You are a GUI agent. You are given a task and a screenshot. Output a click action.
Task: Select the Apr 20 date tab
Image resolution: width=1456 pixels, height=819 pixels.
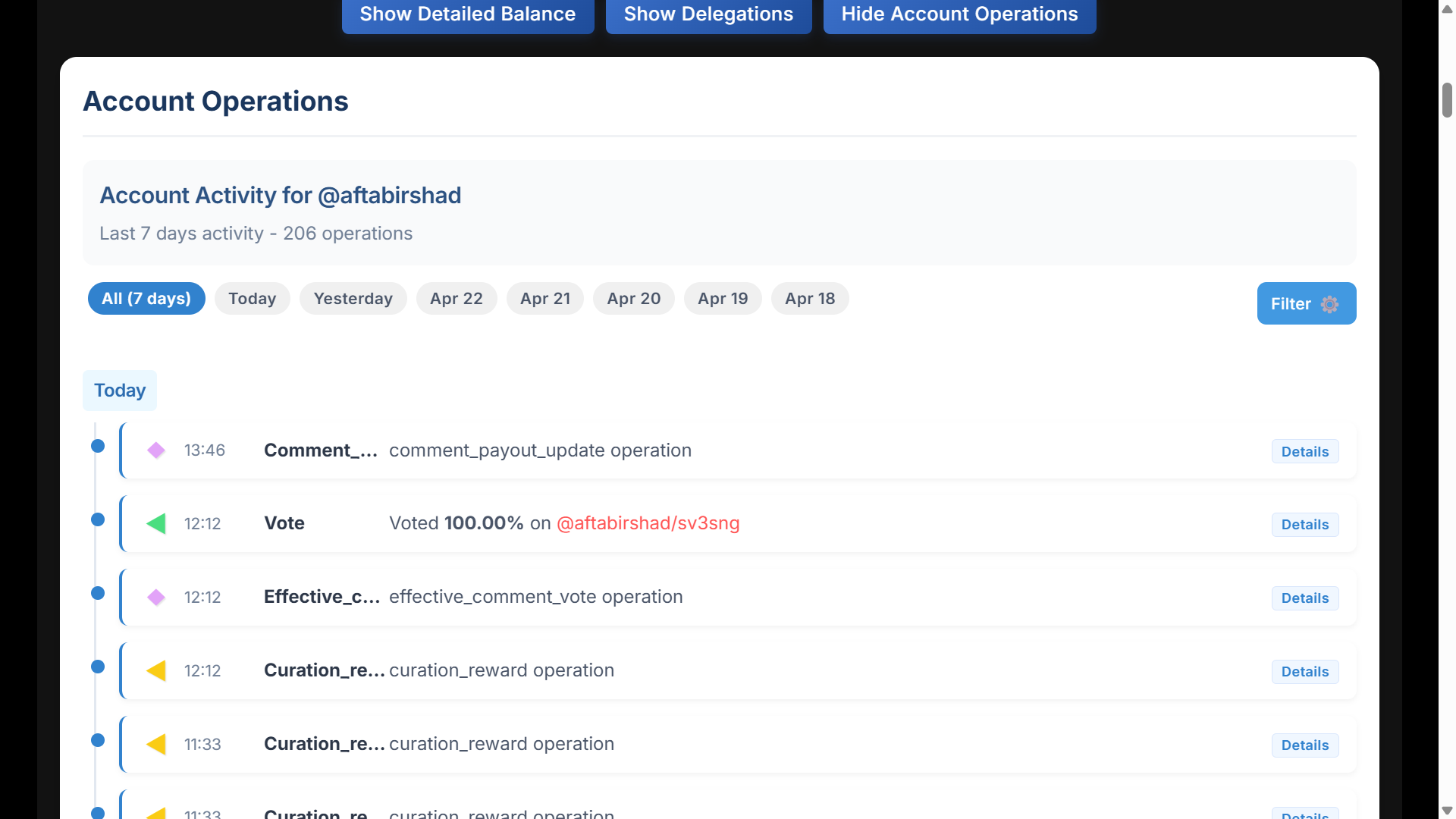(x=633, y=299)
